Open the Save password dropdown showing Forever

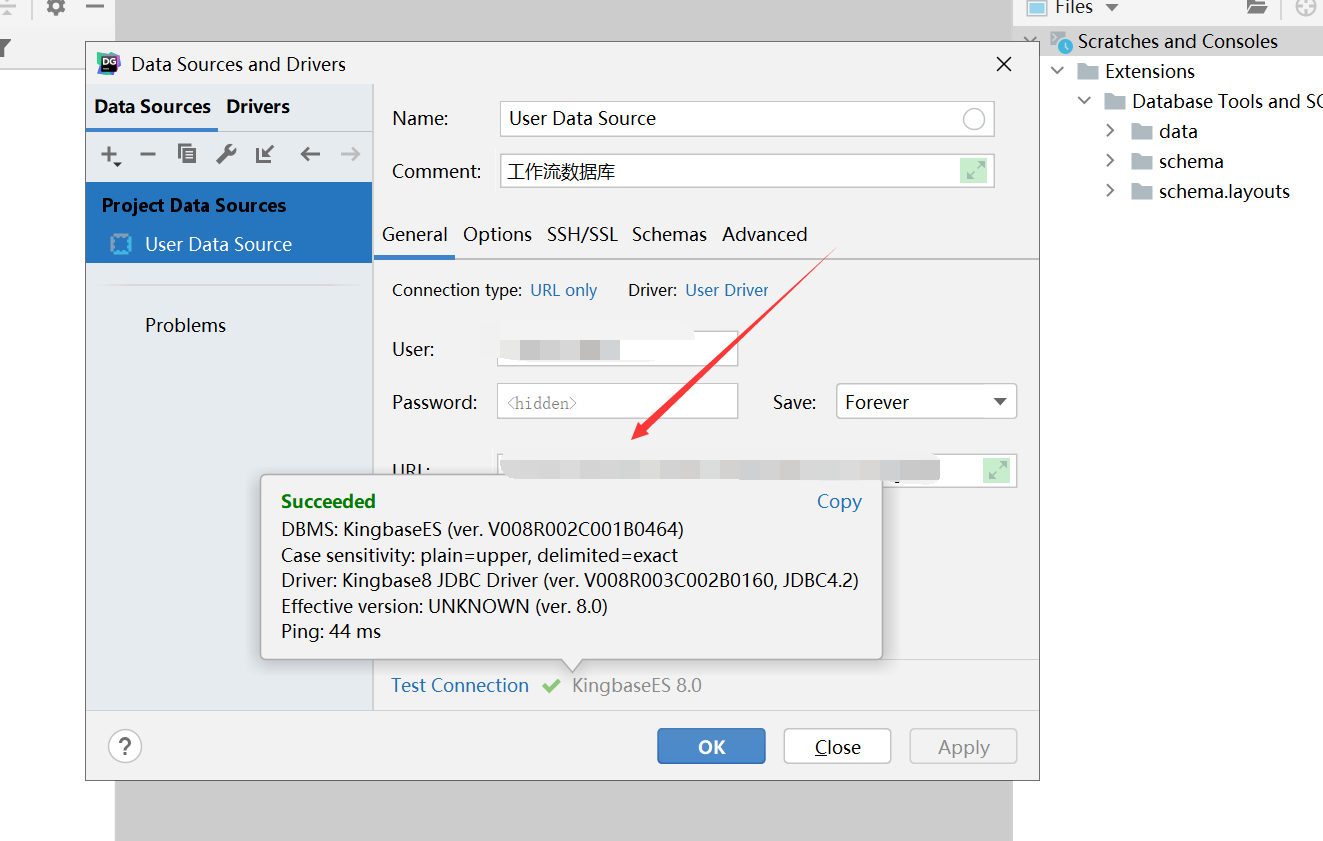pyautogui.click(x=926, y=402)
